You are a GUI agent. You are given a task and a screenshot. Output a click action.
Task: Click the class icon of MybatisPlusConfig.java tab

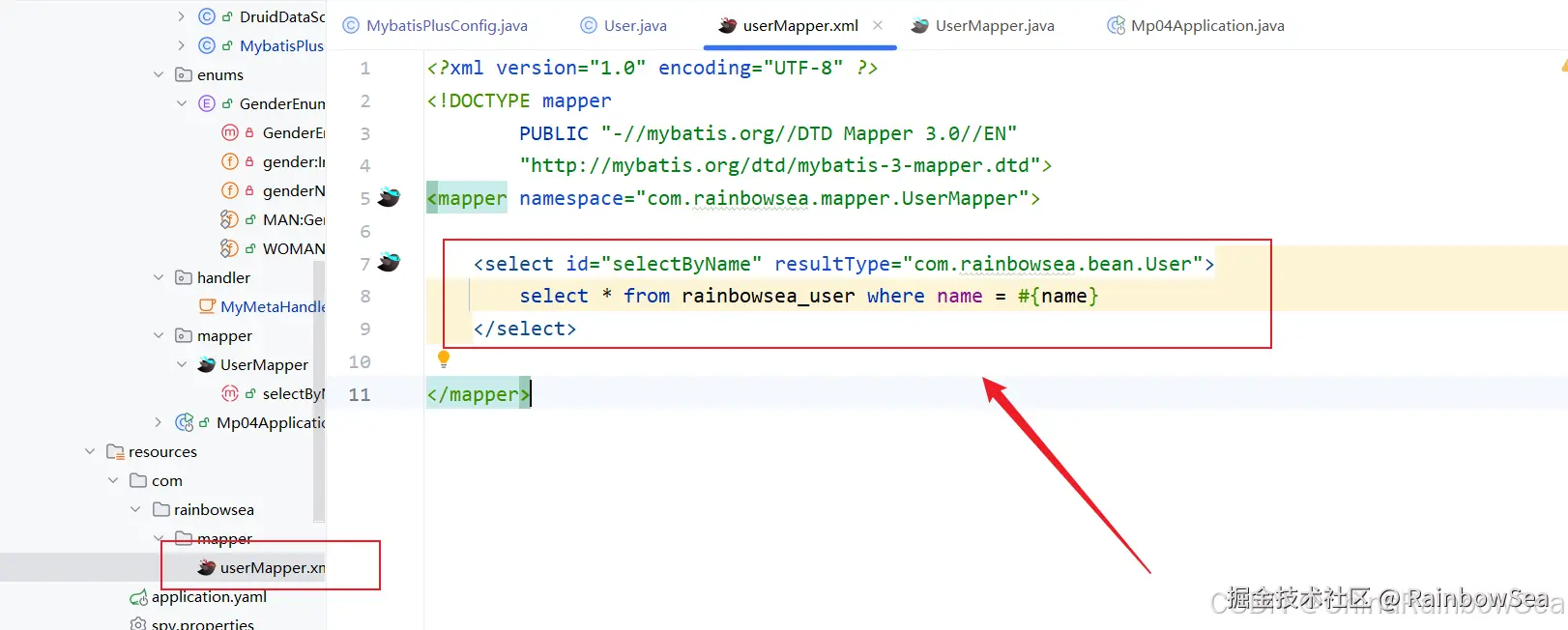pyautogui.click(x=351, y=26)
